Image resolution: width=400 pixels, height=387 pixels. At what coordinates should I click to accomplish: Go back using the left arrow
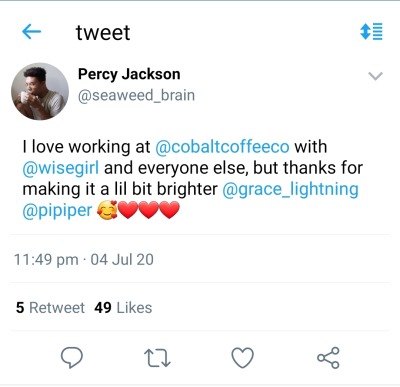pyautogui.click(x=31, y=32)
